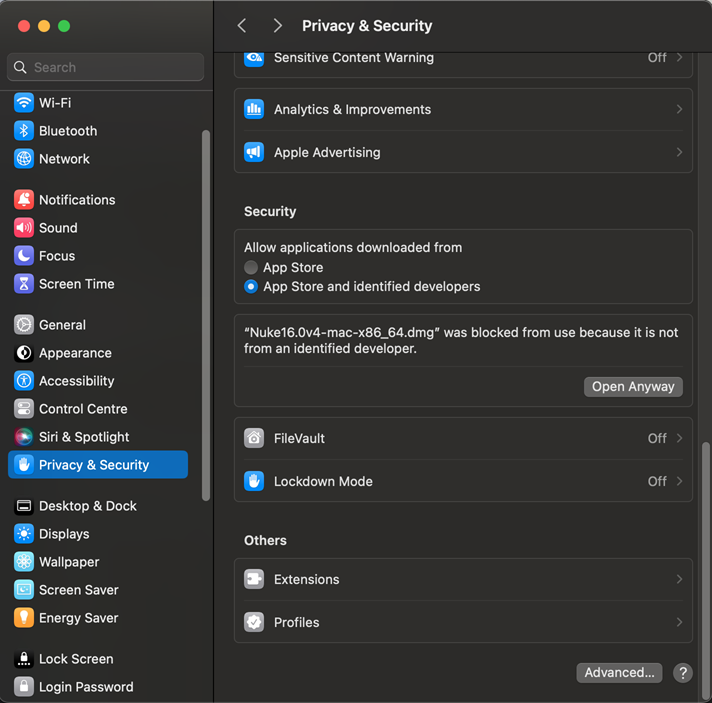
Task: Select Energy Saver label in sidebar
Action: (79, 618)
